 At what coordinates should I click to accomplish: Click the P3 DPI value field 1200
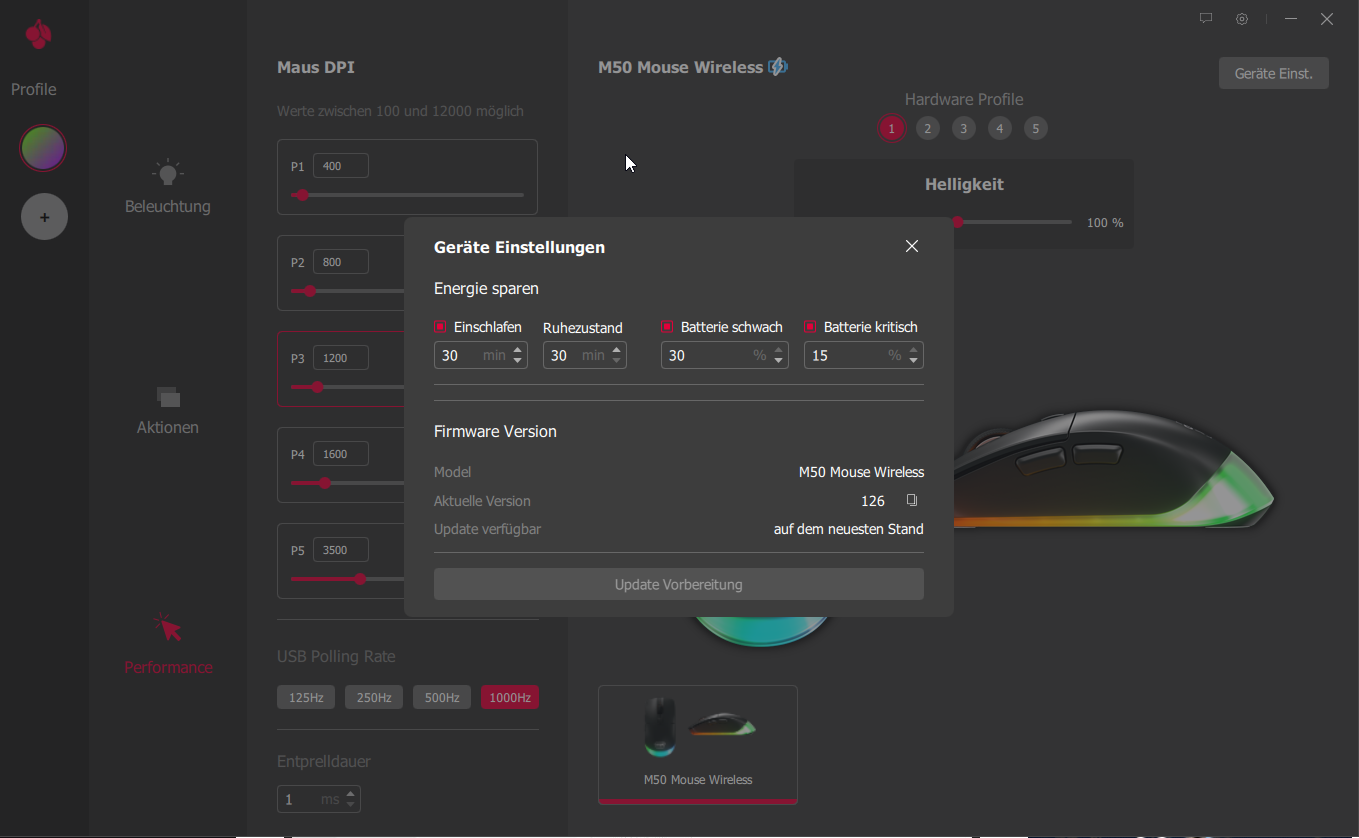click(341, 358)
